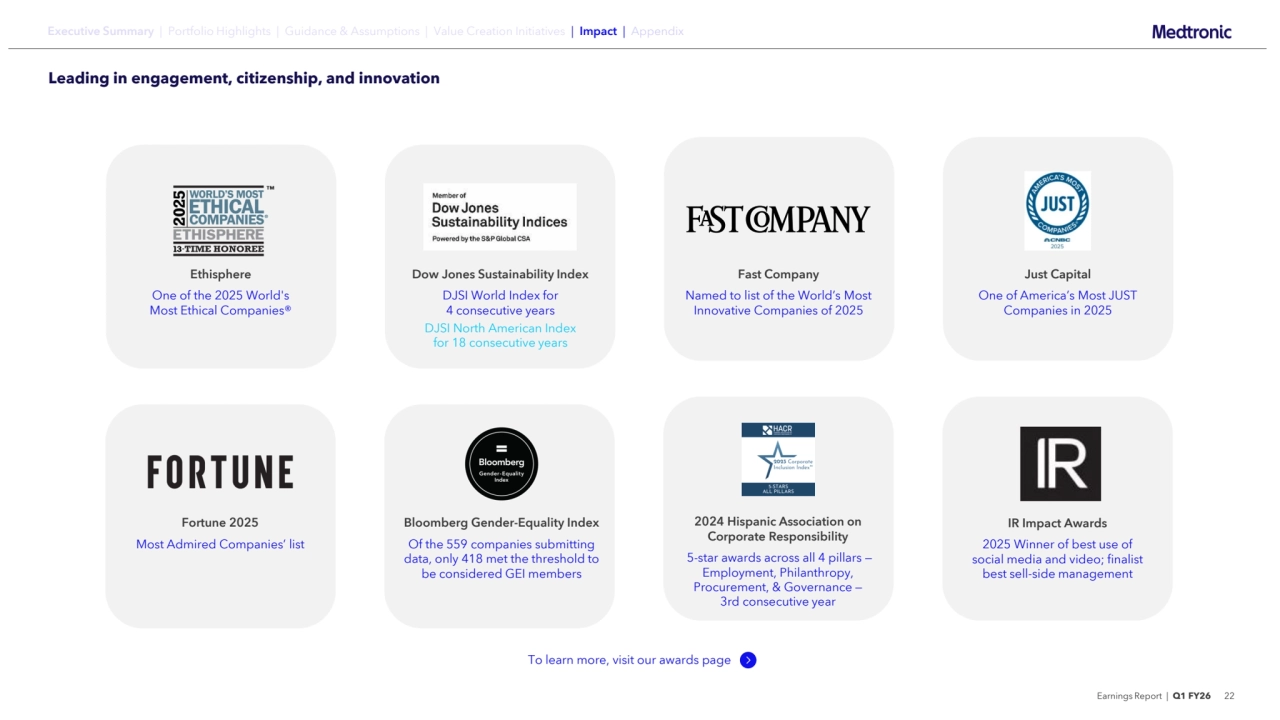
Task: Click the Fast Company logo
Action: pyautogui.click(x=778, y=220)
